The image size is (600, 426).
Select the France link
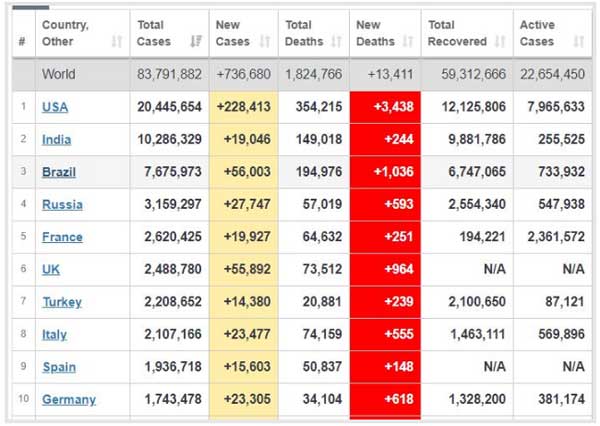pyautogui.click(x=62, y=237)
